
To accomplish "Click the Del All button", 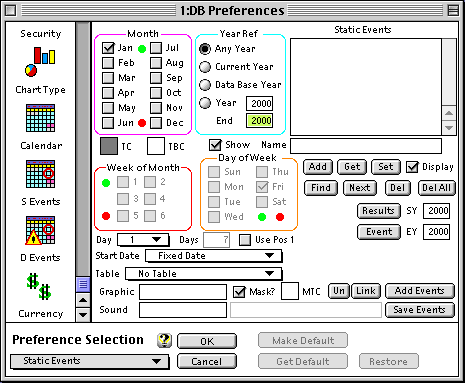I will (x=436, y=188).
